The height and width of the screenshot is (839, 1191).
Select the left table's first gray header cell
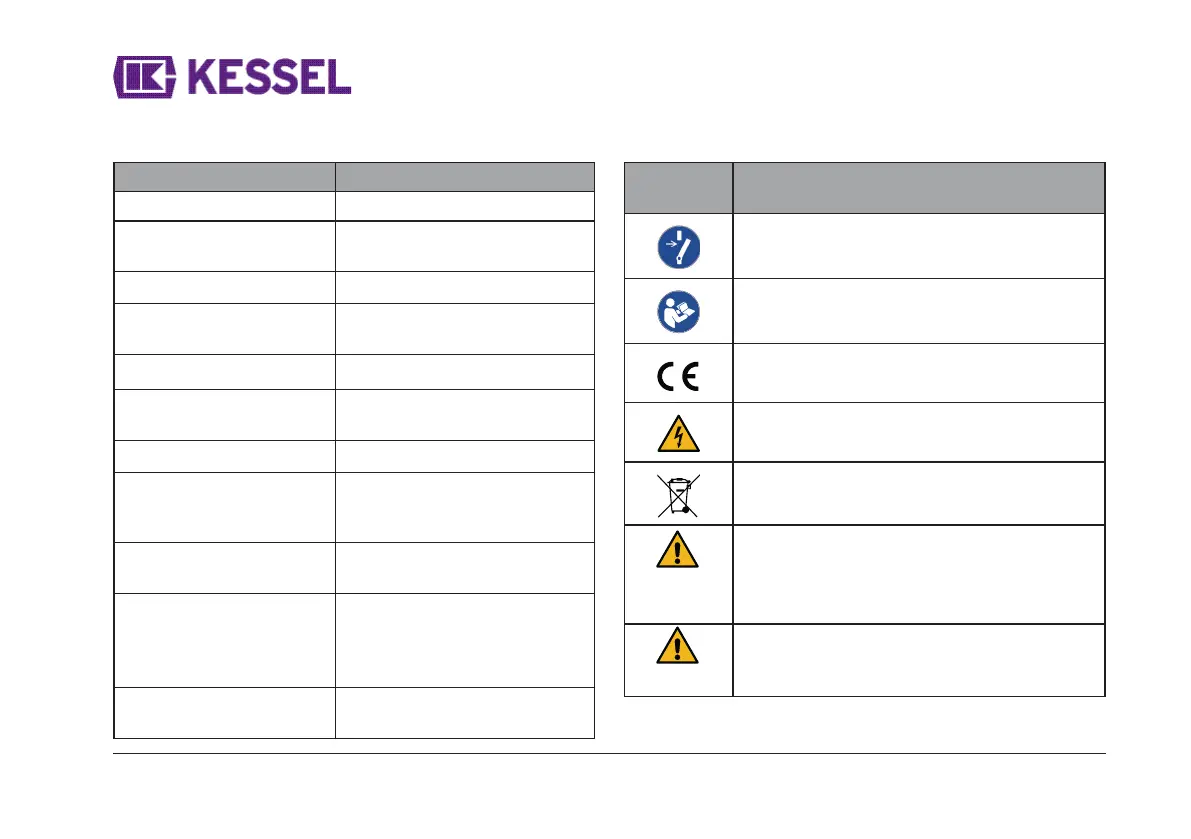[x=224, y=176]
